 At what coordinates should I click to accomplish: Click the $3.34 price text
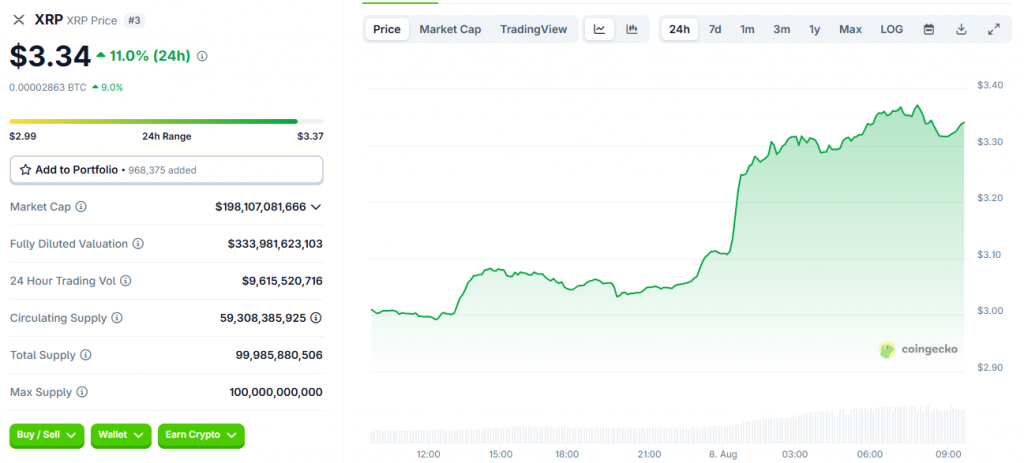50,57
